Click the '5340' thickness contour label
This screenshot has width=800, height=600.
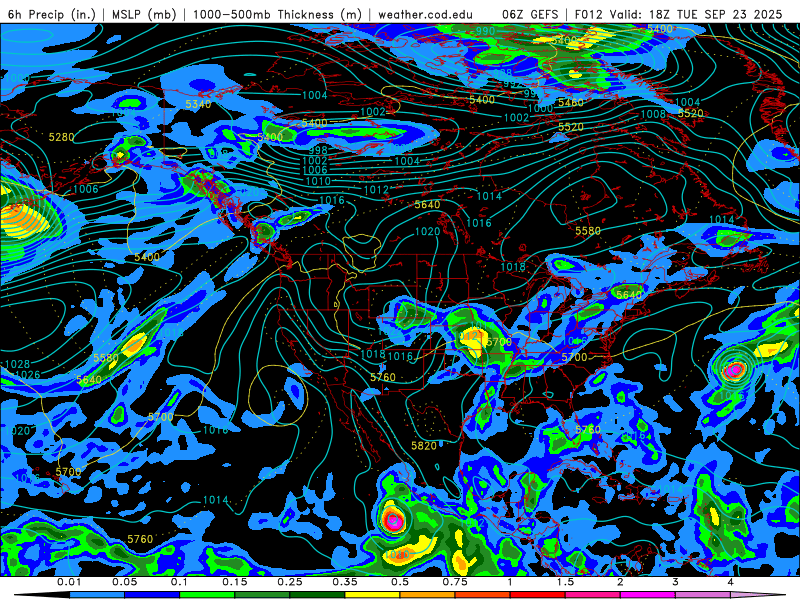pyautogui.click(x=198, y=104)
